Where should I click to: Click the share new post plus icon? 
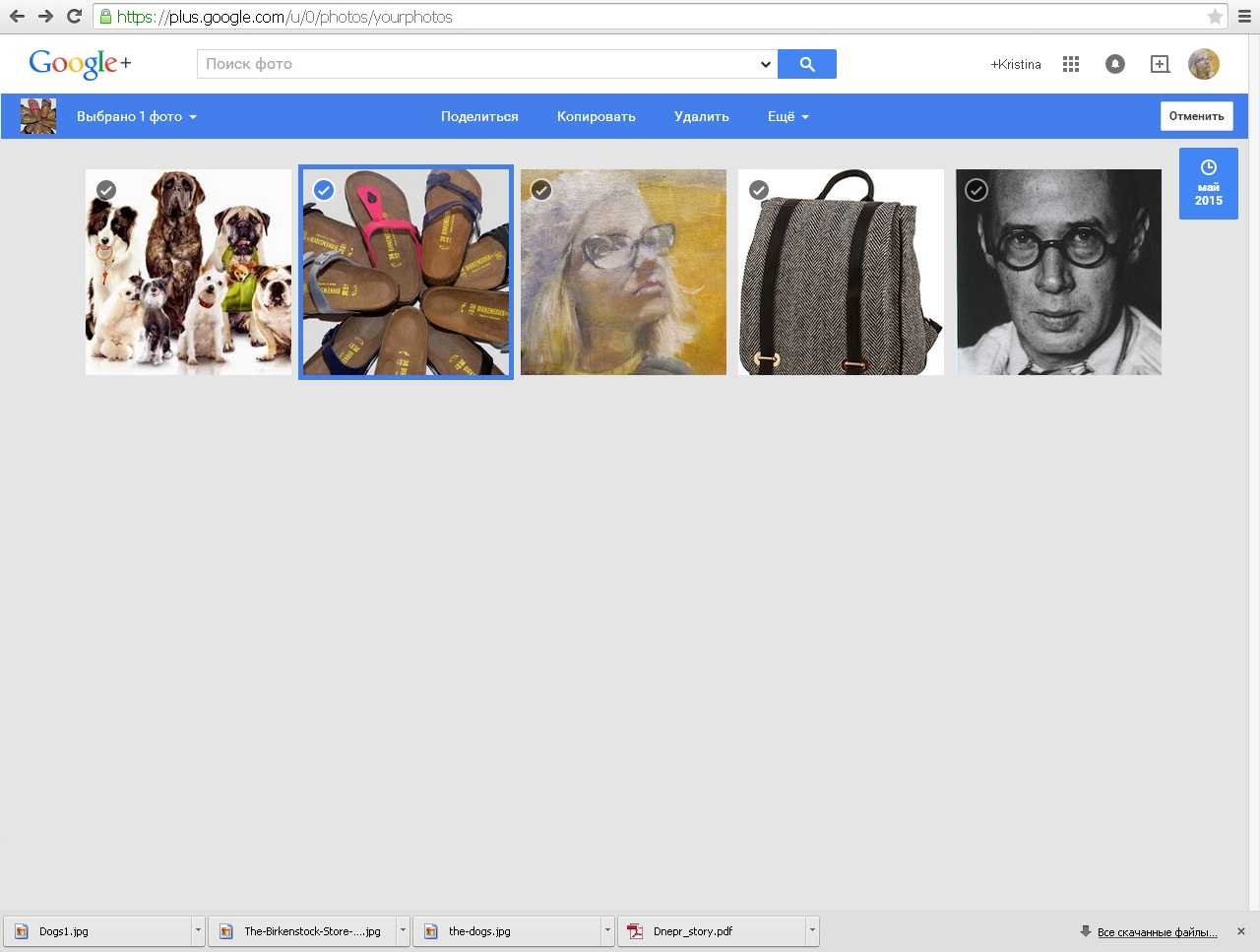click(1160, 64)
